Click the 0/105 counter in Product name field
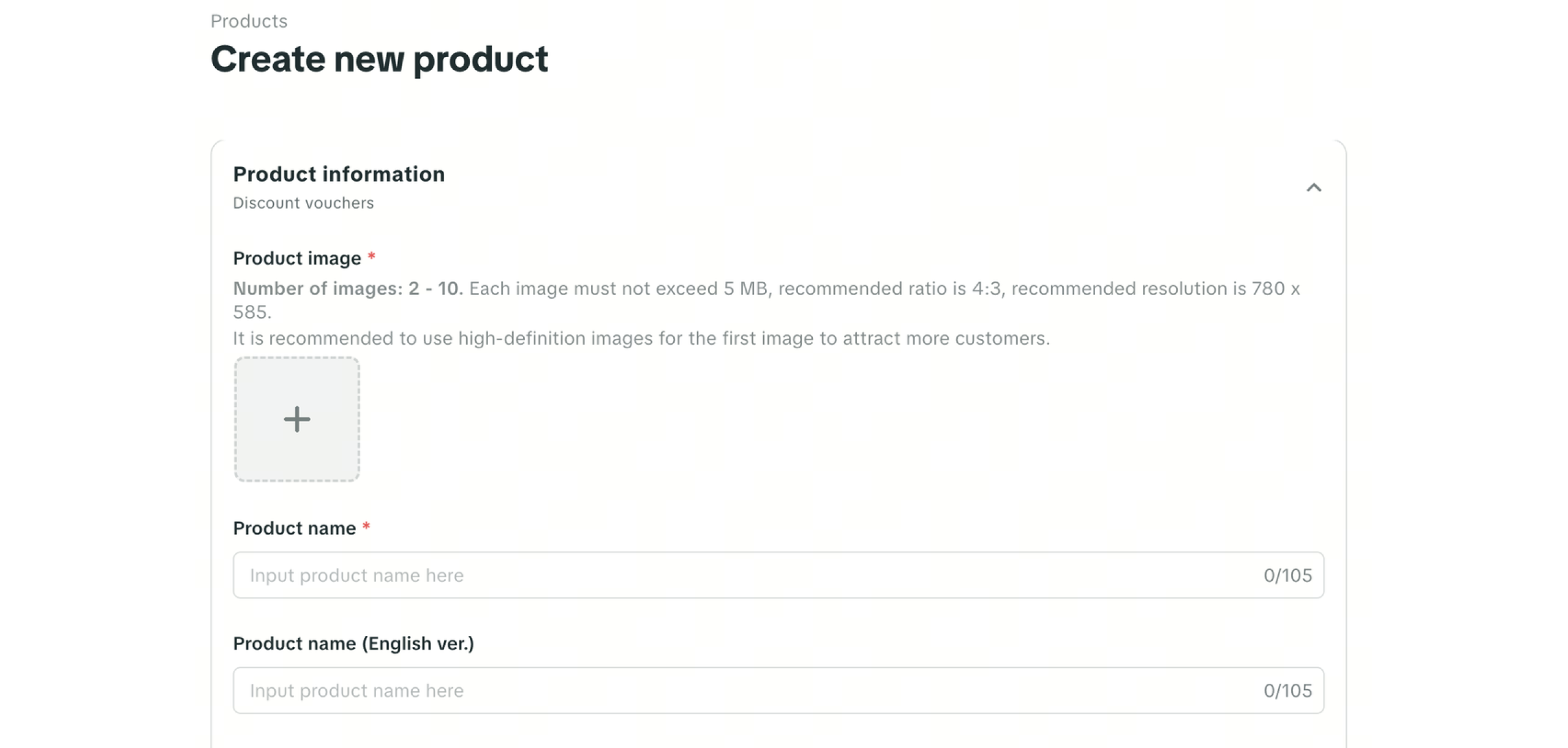The width and height of the screenshot is (1568, 748). (x=1287, y=575)
